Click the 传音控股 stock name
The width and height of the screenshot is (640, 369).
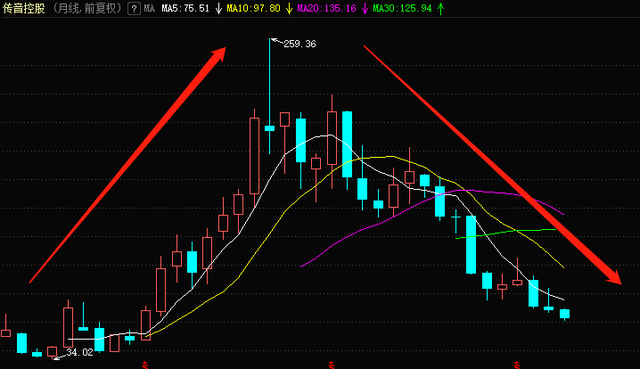[x=24, y=8]
